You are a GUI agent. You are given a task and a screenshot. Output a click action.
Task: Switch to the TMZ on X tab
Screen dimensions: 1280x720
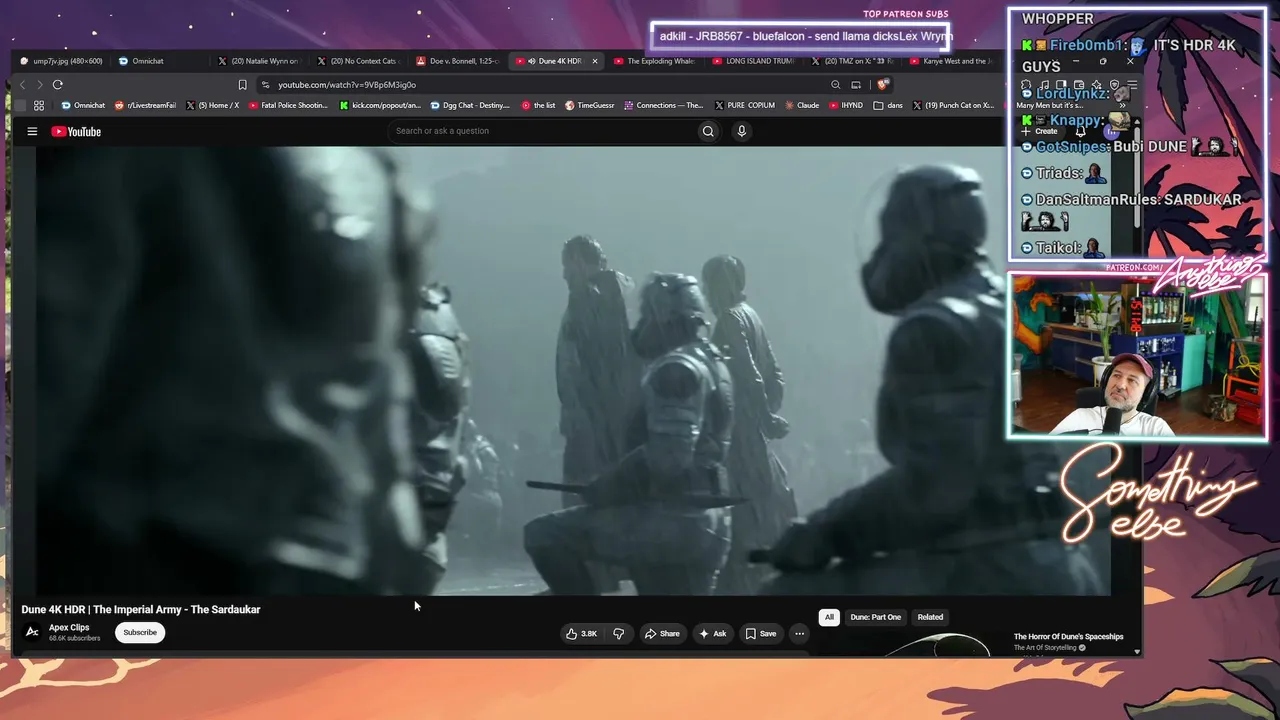(x=852, y=61)
